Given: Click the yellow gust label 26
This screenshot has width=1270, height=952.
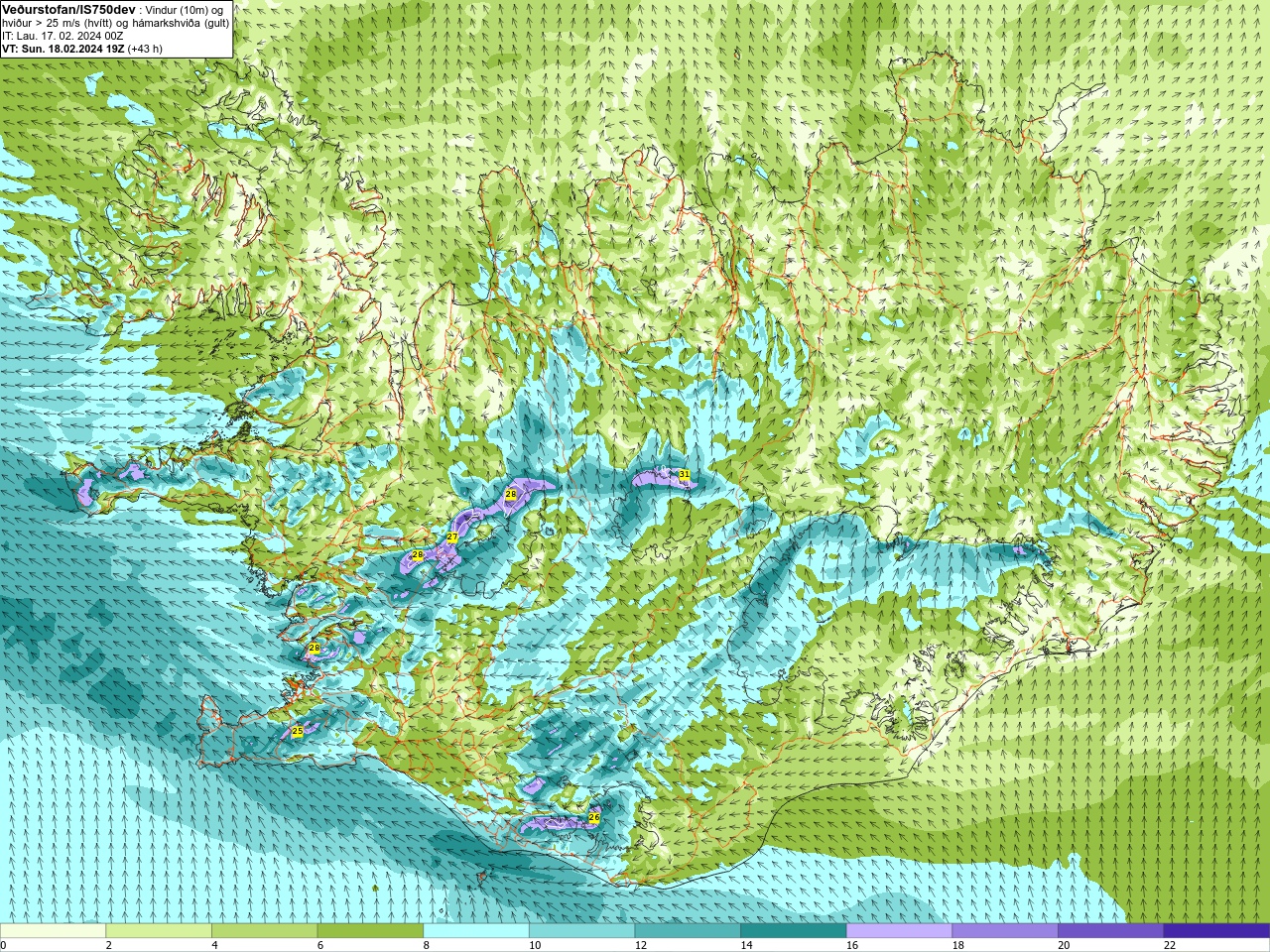Looking at the screenshot, I should coord(594,818).
